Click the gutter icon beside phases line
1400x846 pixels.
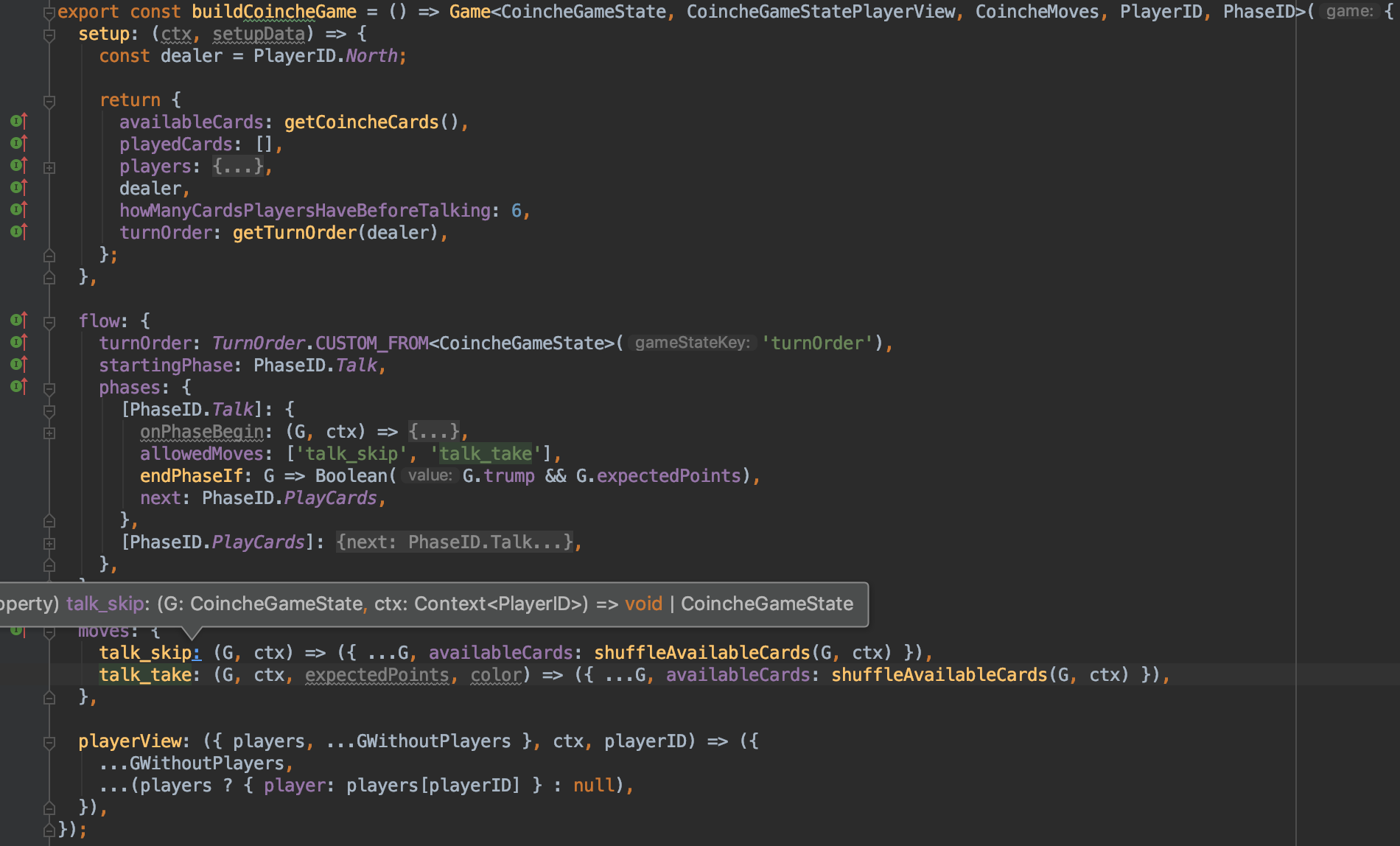[x=18, y=386]
